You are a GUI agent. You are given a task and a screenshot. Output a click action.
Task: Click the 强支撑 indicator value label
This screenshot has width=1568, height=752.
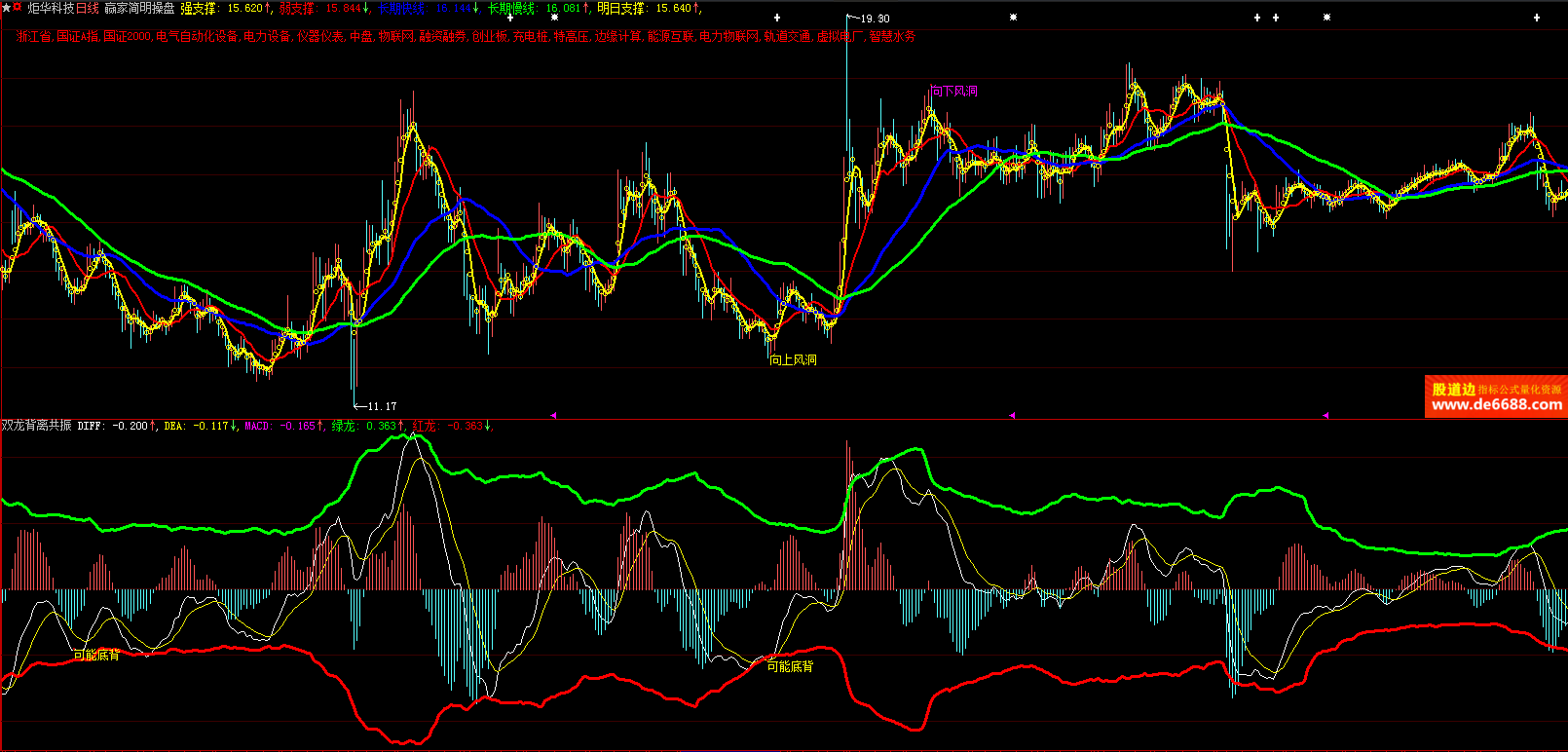pyautogui.click(x=221, y=9)
